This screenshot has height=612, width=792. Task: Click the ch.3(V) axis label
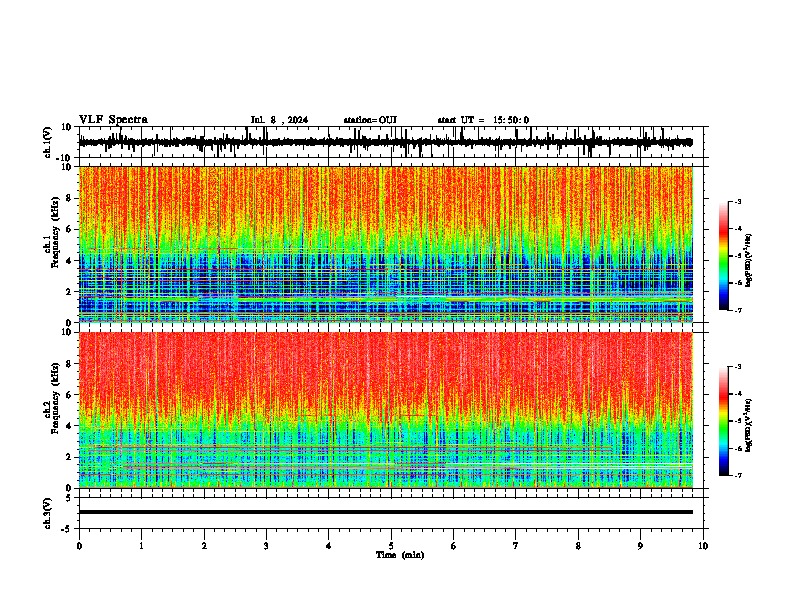[48, 513]
